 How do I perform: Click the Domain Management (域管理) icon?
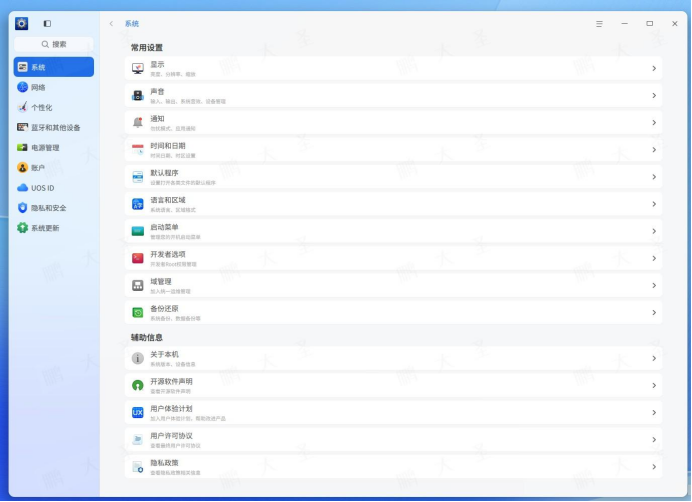pos(138,286)
